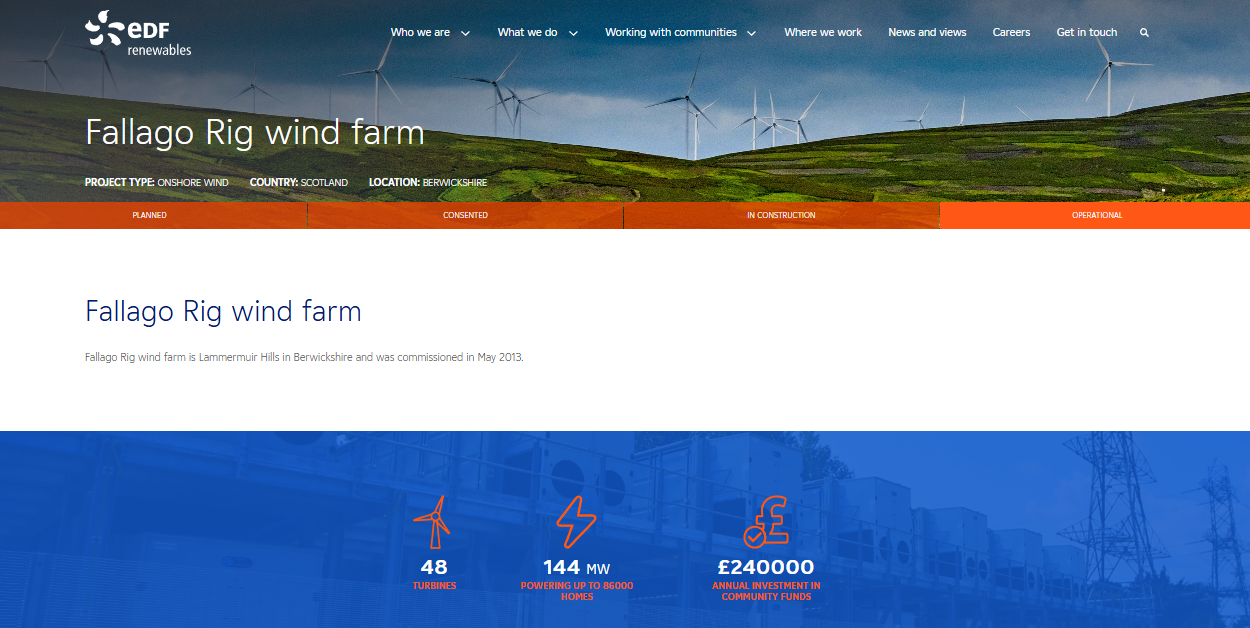Open the Careers page
The height and width of the screenshot is (628, 1250).
[x=1011, y=32]
